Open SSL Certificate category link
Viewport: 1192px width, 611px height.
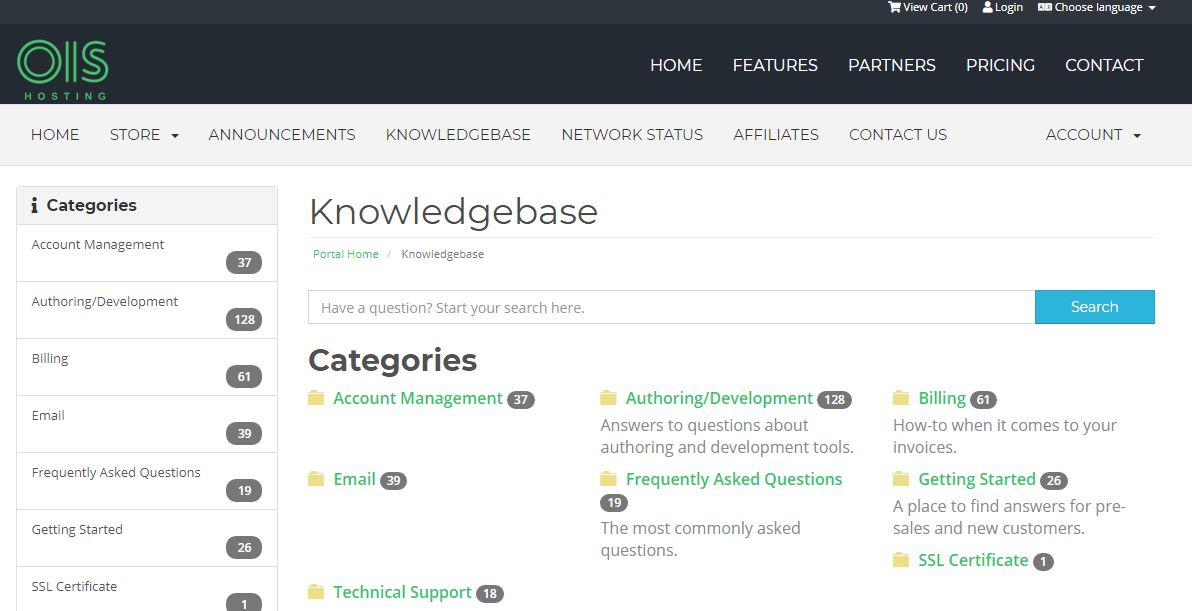[x=973, y=560]
